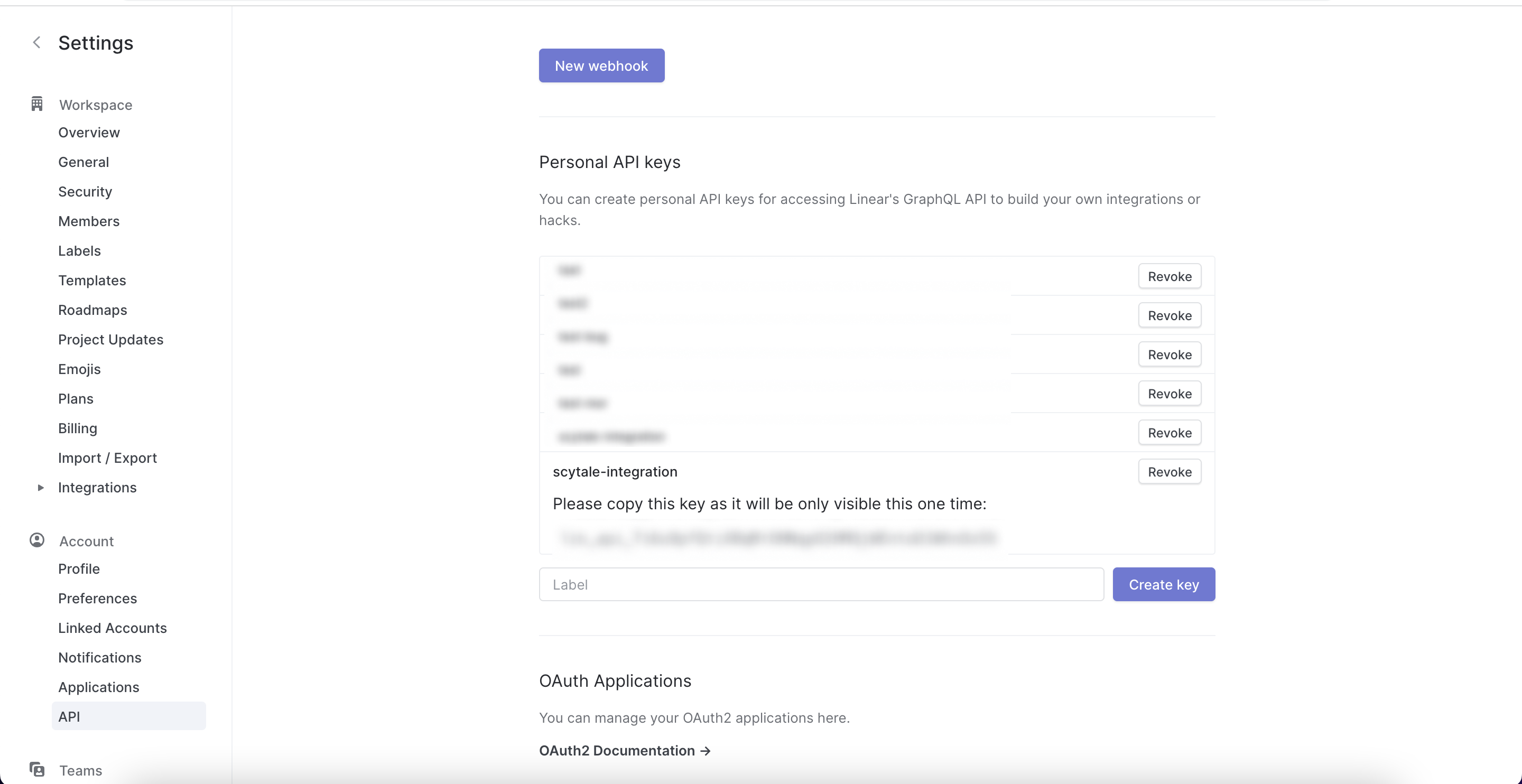Click the Account person icon
Viewport: 1522px width, 784px height.
[x=36, y=540]
